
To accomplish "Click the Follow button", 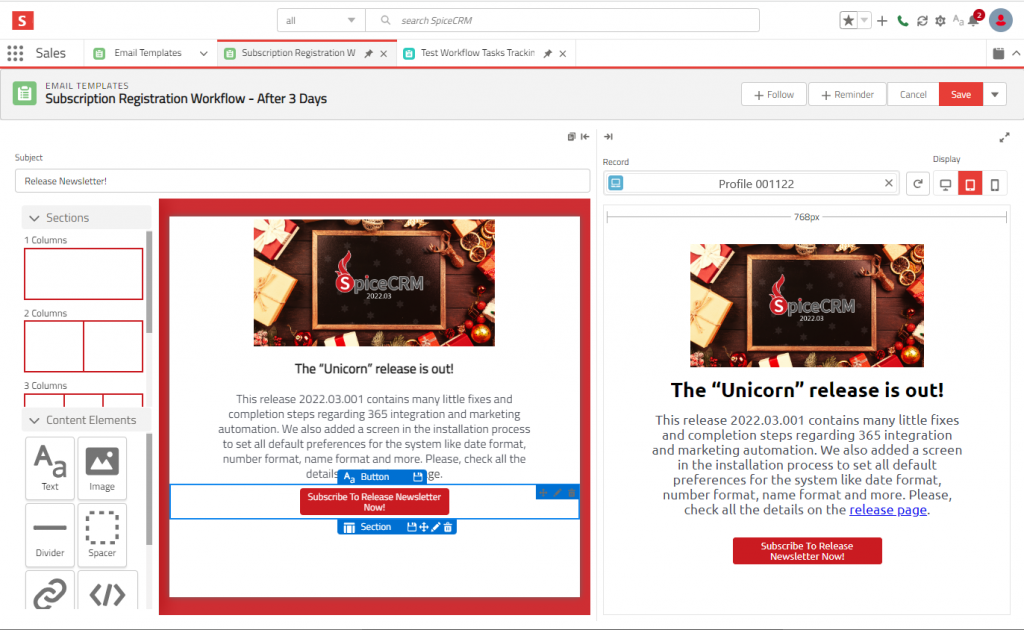I will click(x=774, y=95).
